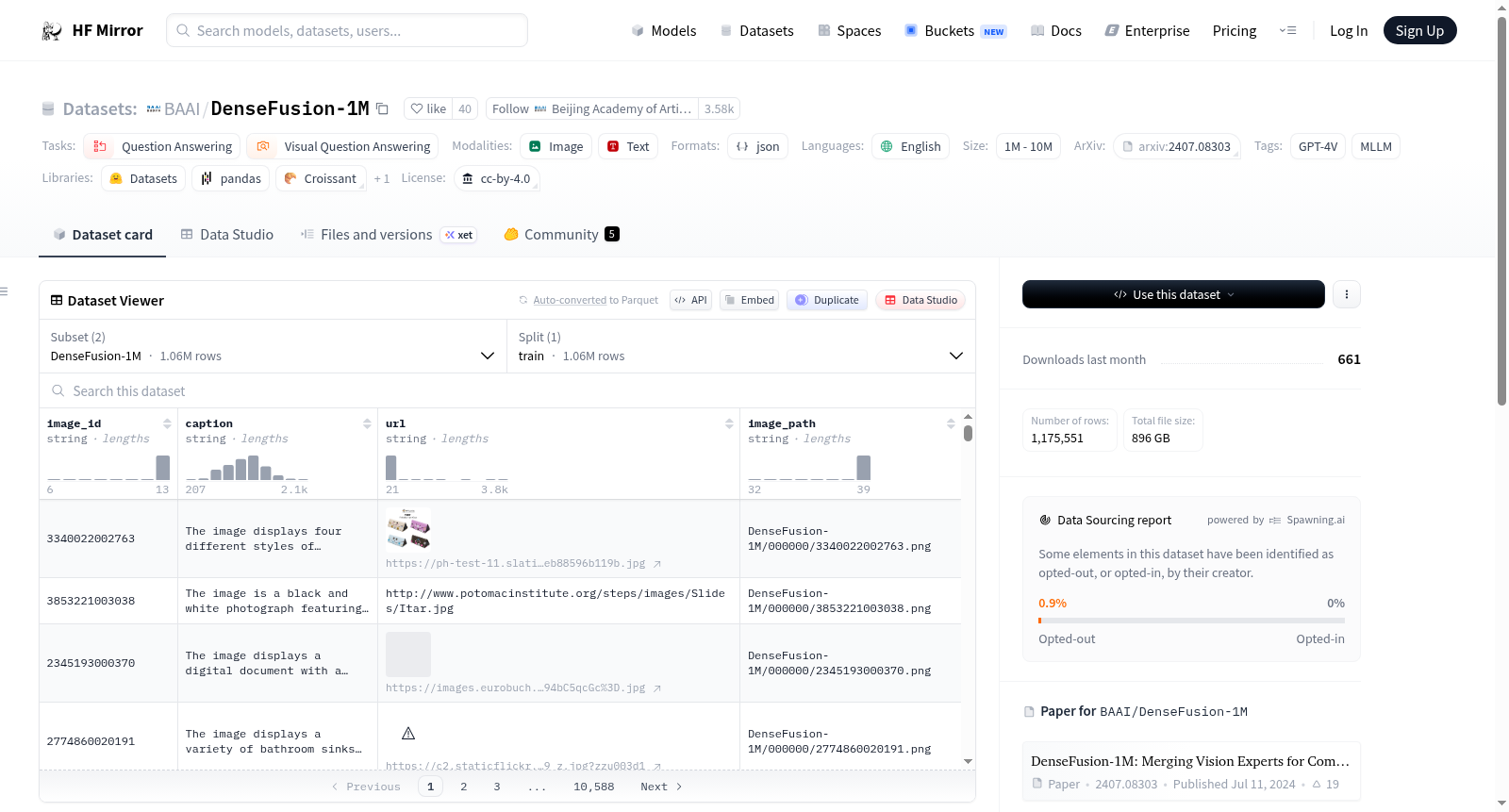Viewport: 1509px width, 812px height.
Task: Open the three-dot options next to Use this dataset
Action: coord(1347,294)
